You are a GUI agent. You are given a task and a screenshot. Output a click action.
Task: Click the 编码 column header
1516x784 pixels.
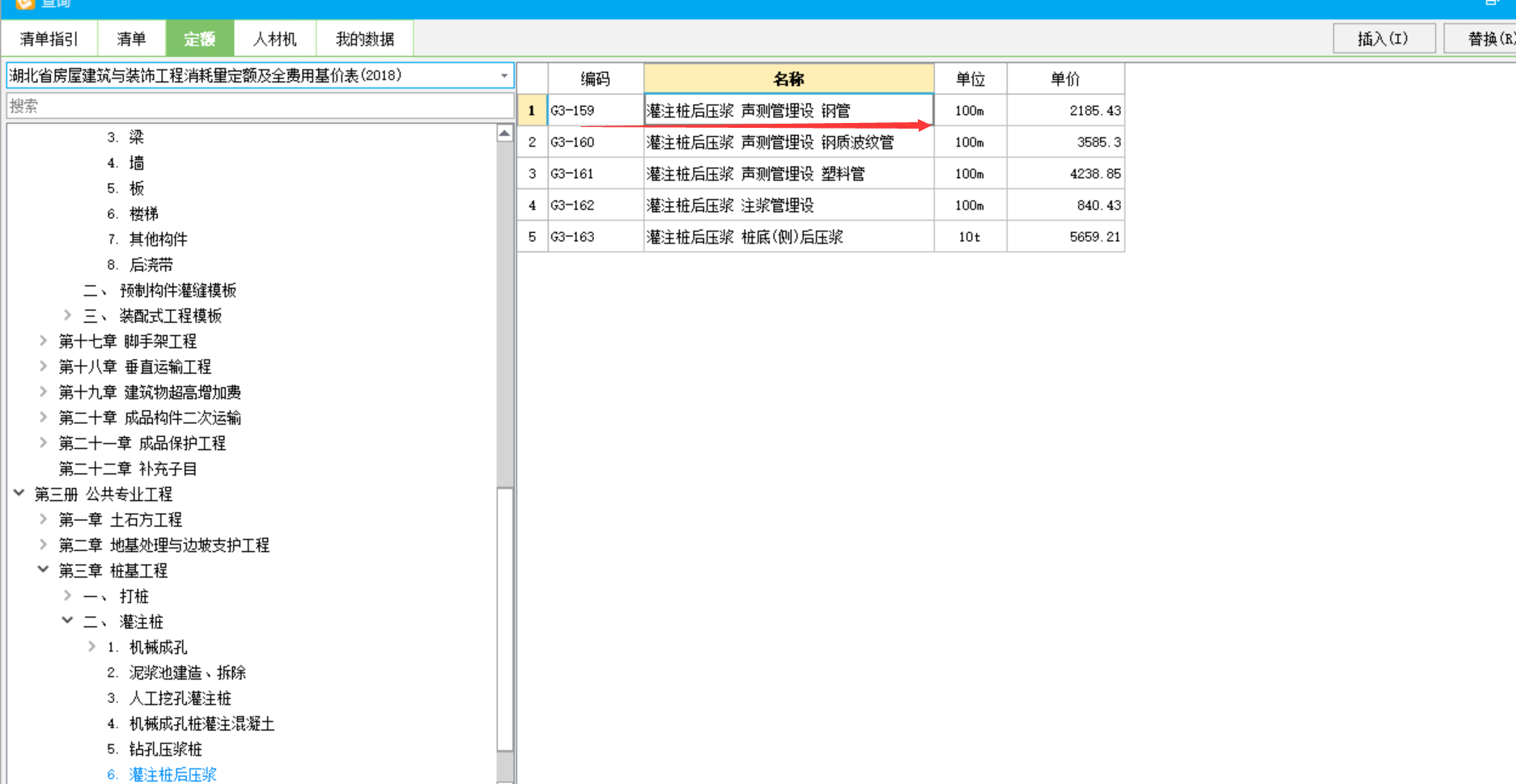(x=596, y=78)
